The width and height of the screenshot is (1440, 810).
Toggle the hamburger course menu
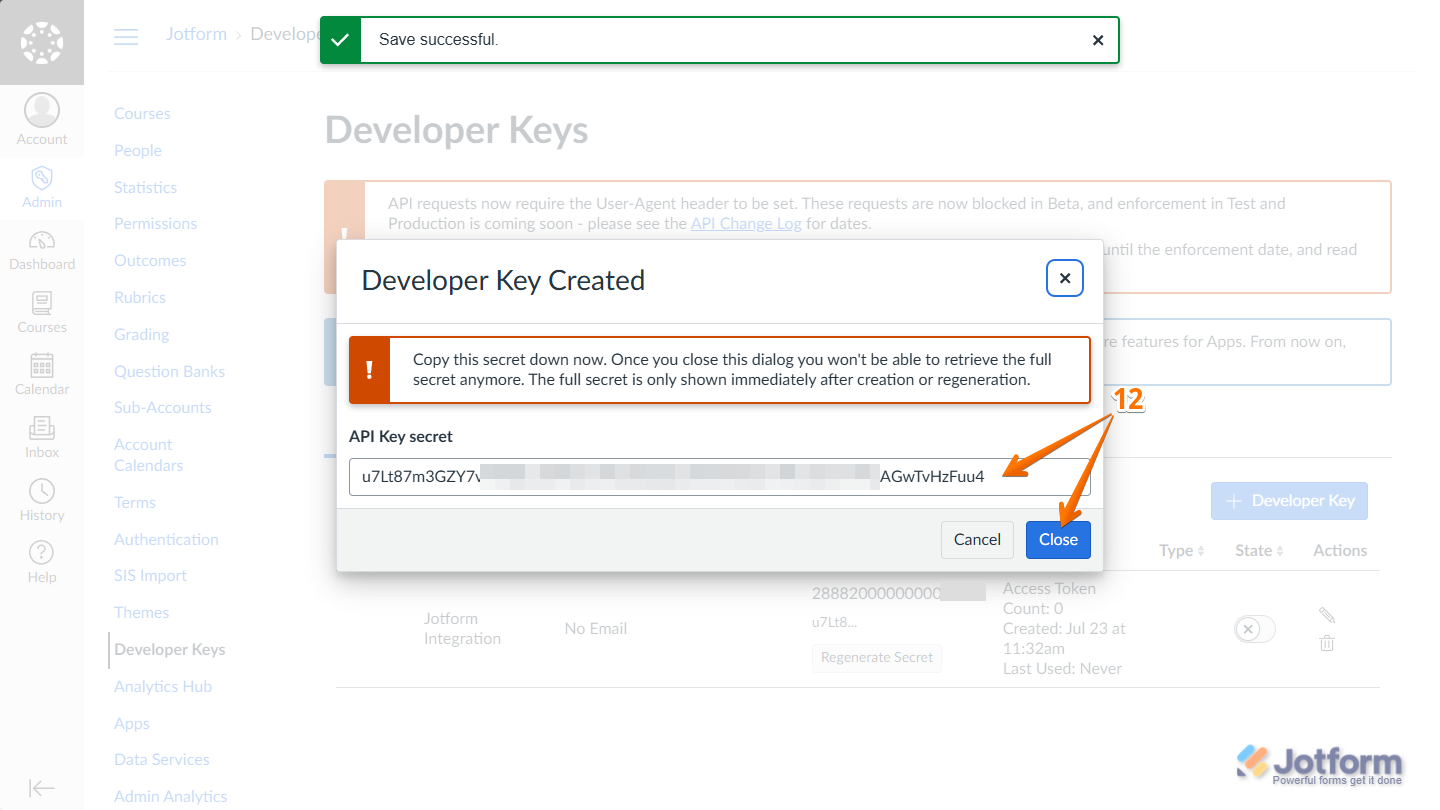[126, 37]
